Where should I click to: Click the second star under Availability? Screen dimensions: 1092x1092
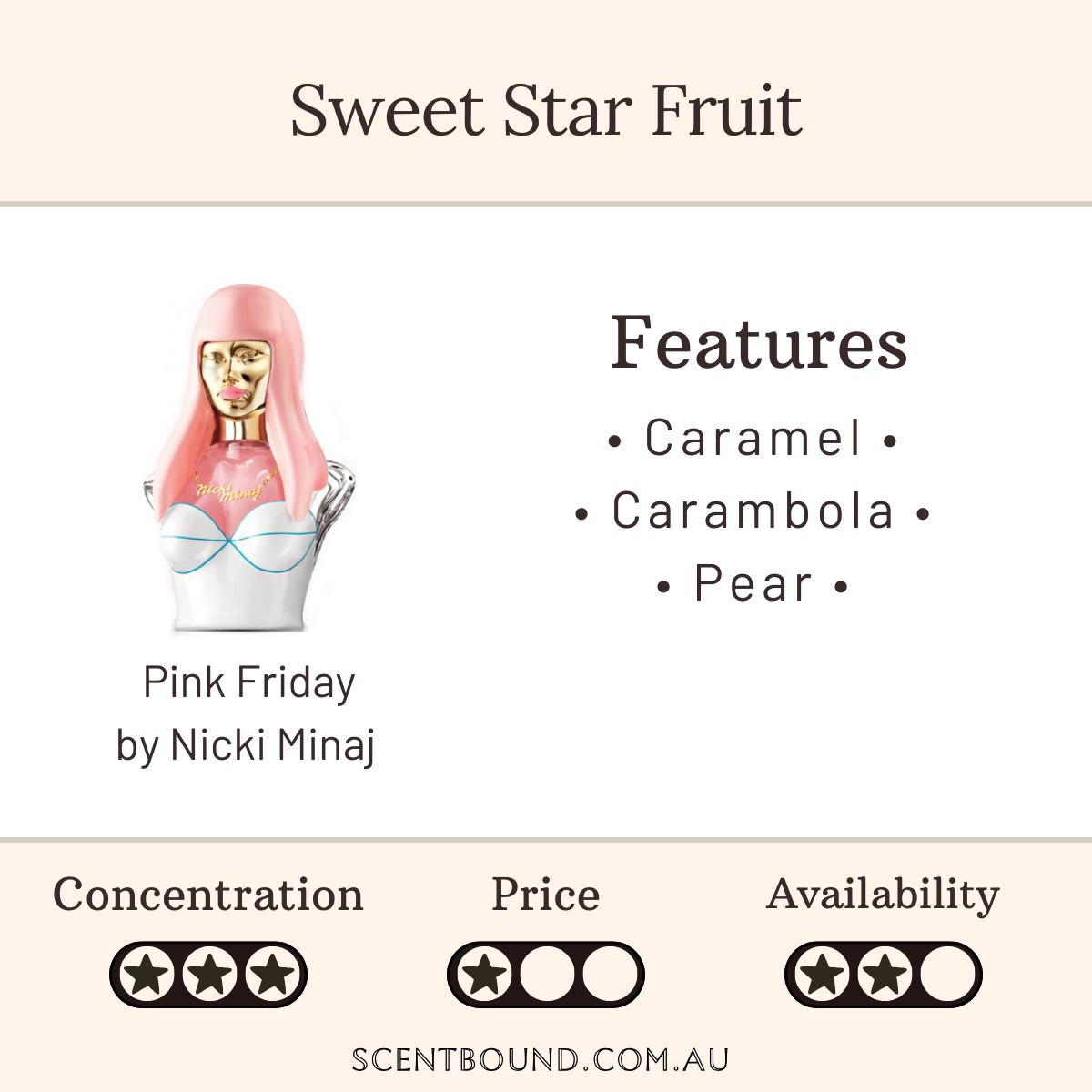885,975
